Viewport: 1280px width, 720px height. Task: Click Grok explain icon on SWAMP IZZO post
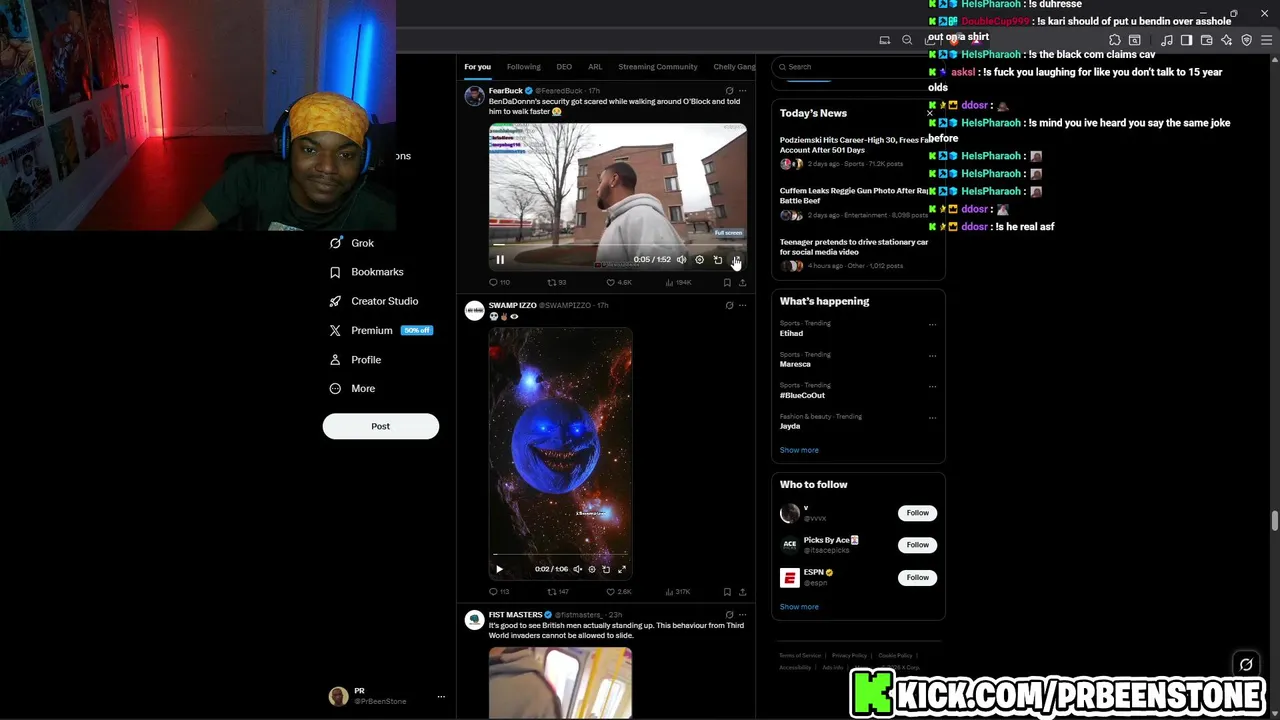click(x=729, y=305)
